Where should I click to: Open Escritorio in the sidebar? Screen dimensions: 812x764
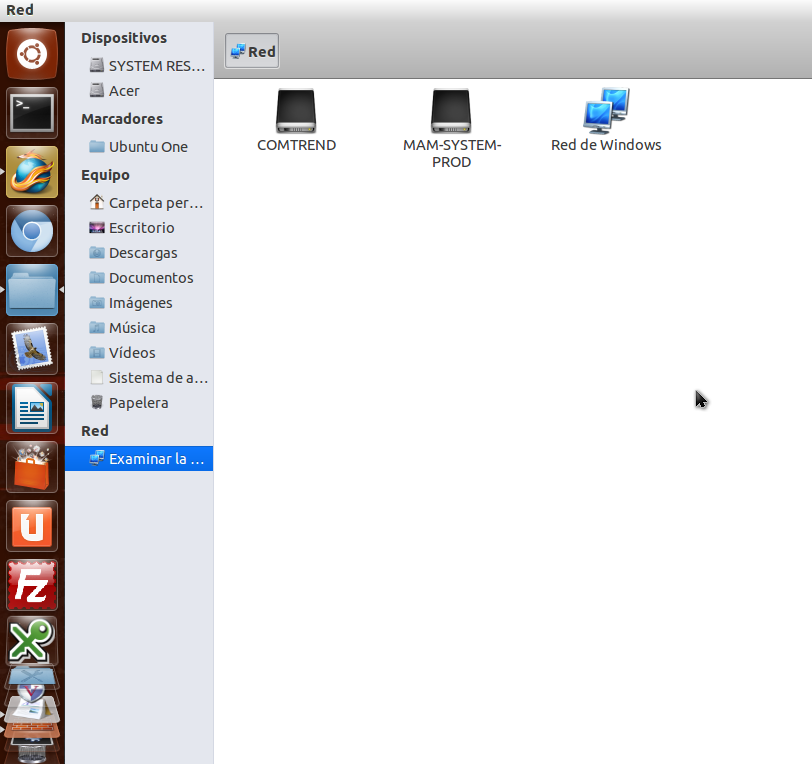tap(141, 228)
